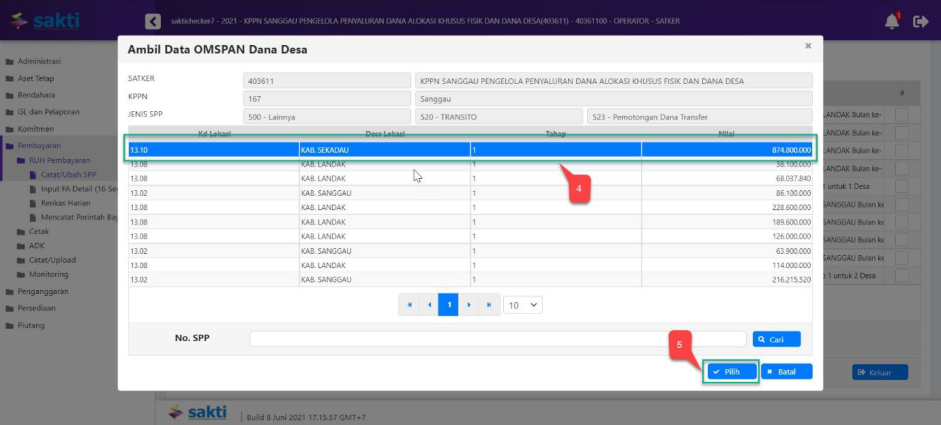
Task: Tick the checkbox in the last background row
Action: click(x=902, y=274)
